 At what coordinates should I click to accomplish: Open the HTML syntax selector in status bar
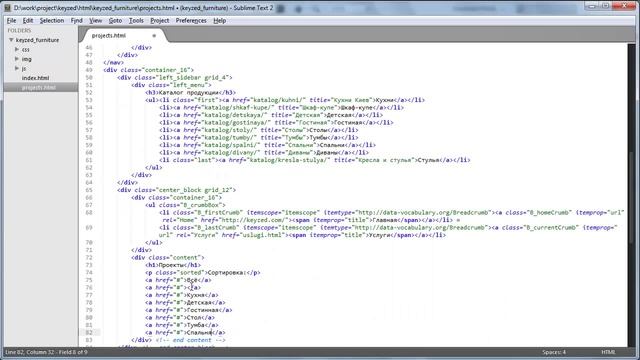pyautogui.click(x=608, y=352)
